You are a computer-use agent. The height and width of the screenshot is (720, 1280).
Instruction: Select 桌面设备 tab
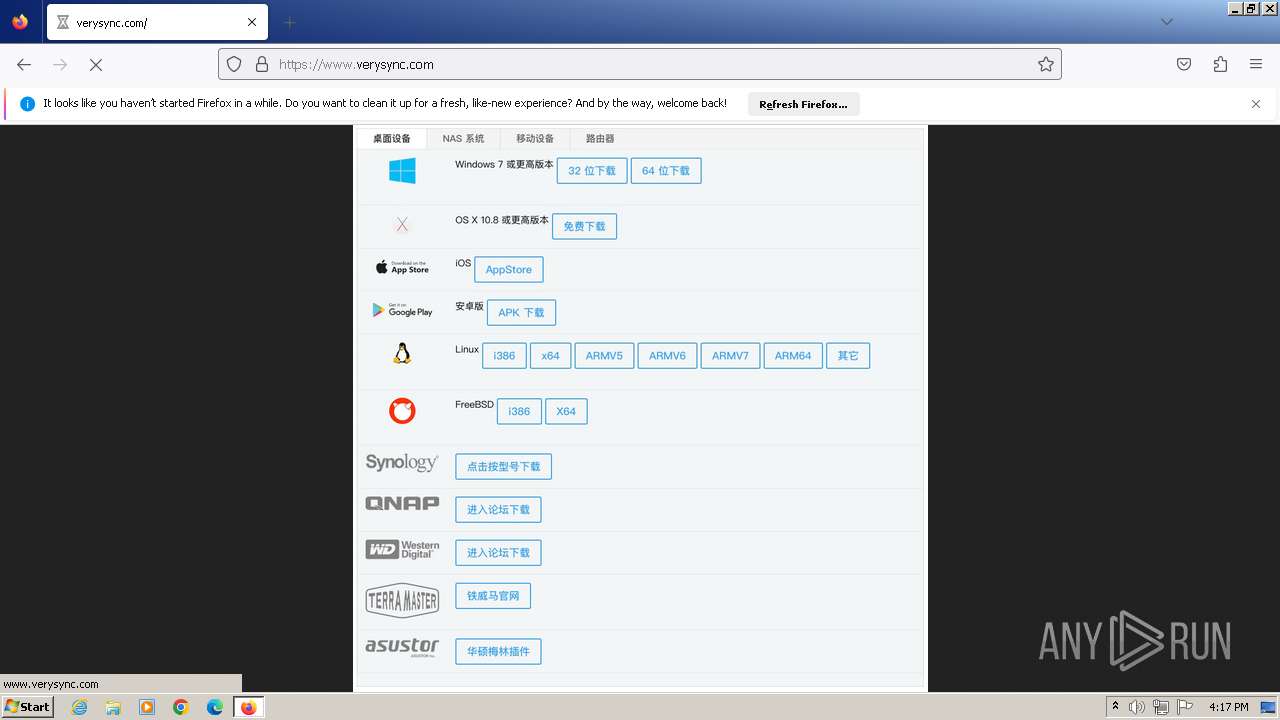pyautogui.click(x=392, y=139)
